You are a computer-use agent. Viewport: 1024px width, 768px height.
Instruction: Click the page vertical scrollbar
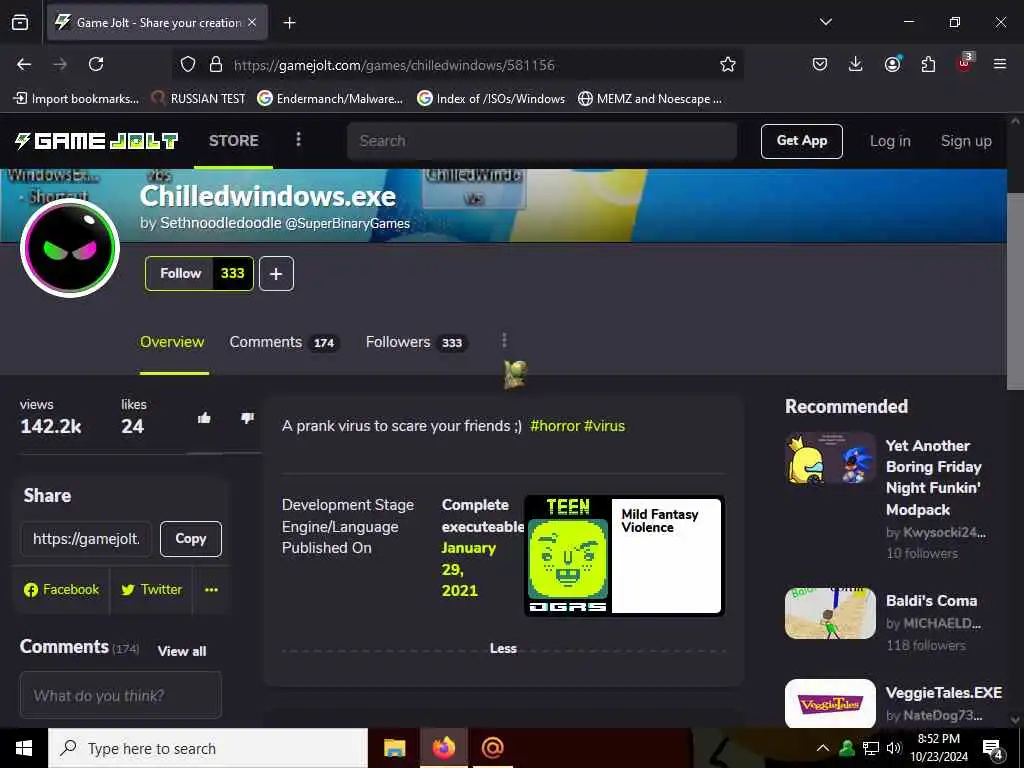point(1015,291)
